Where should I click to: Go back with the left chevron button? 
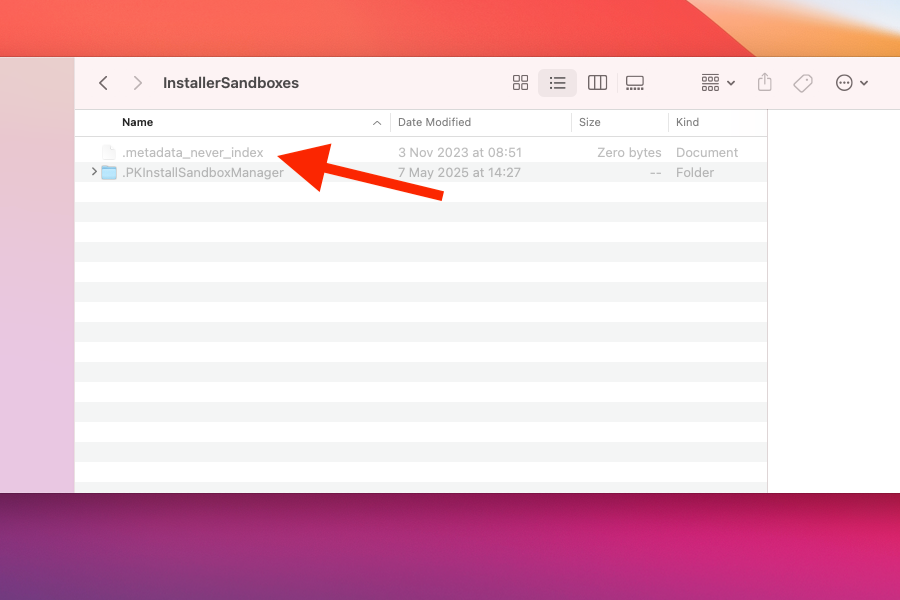point(103,83)
